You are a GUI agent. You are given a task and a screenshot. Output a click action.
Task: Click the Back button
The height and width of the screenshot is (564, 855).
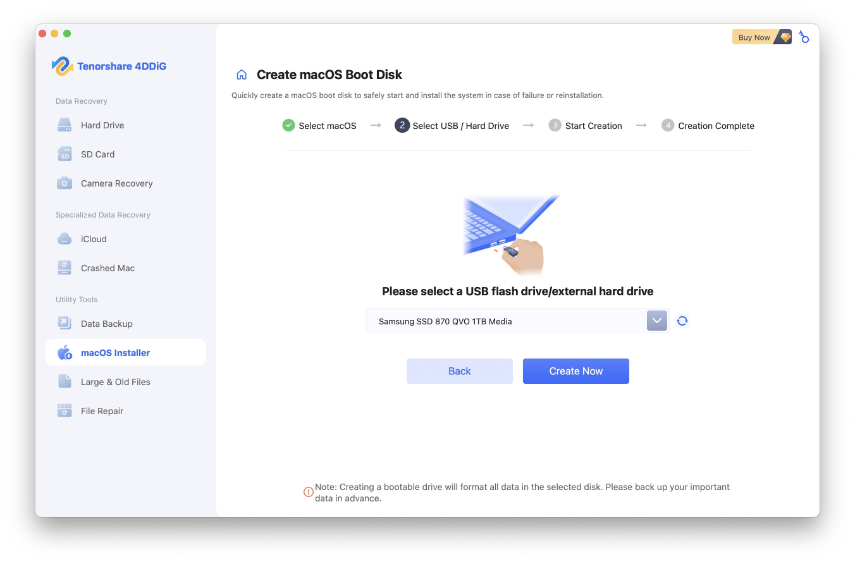tap(460, 371)
